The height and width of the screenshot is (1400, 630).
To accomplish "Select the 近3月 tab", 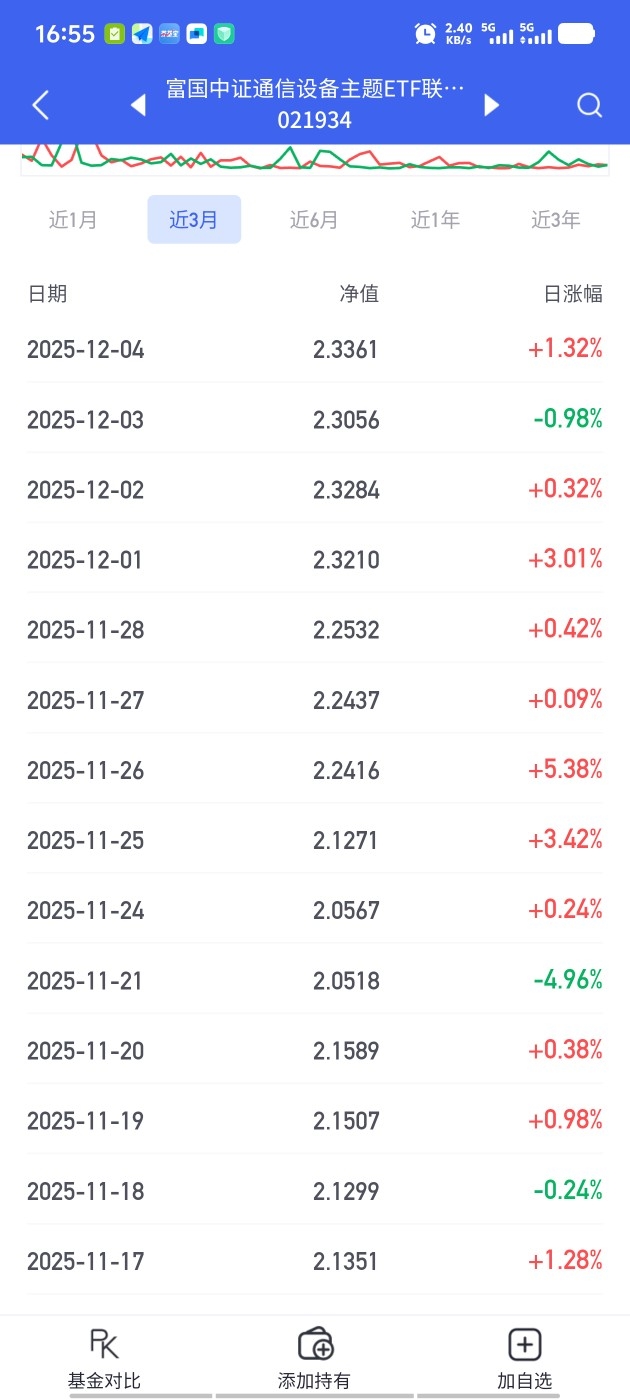I will tap(194, 220).
